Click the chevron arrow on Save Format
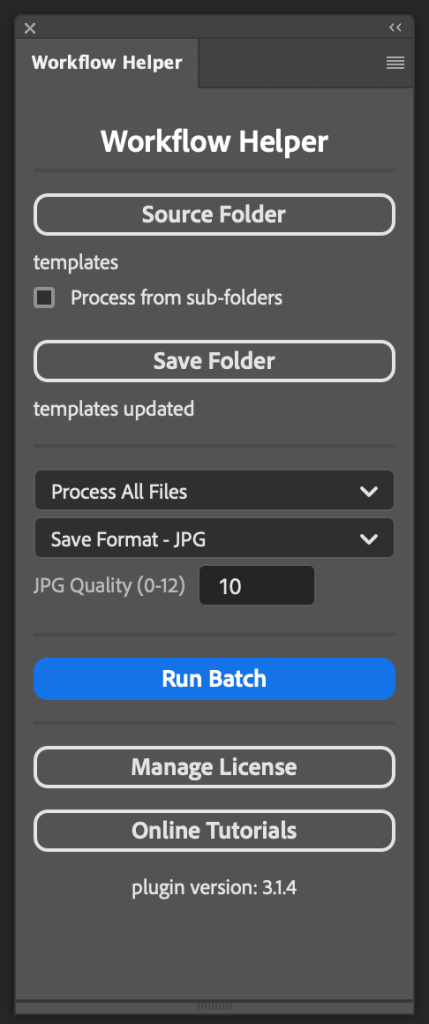The image size is (429, 1024). (x=369, y=539)
